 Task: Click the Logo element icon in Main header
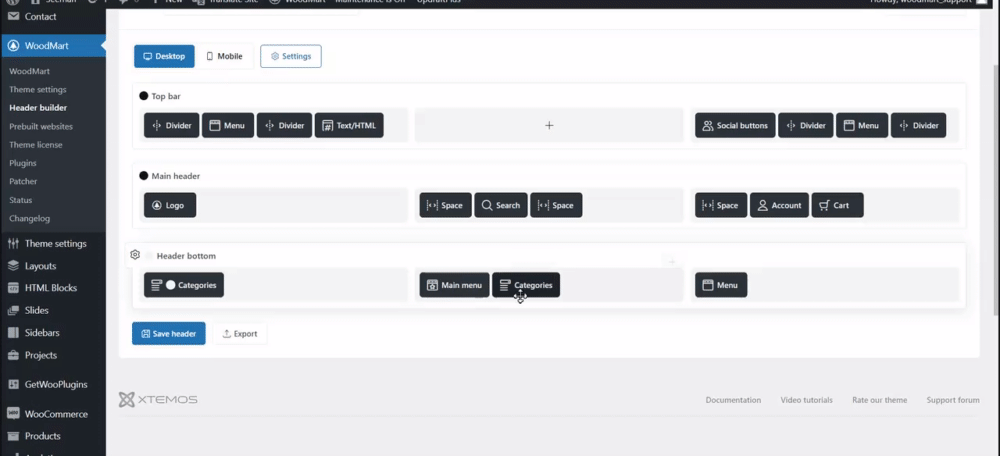[x=157, y=205]
